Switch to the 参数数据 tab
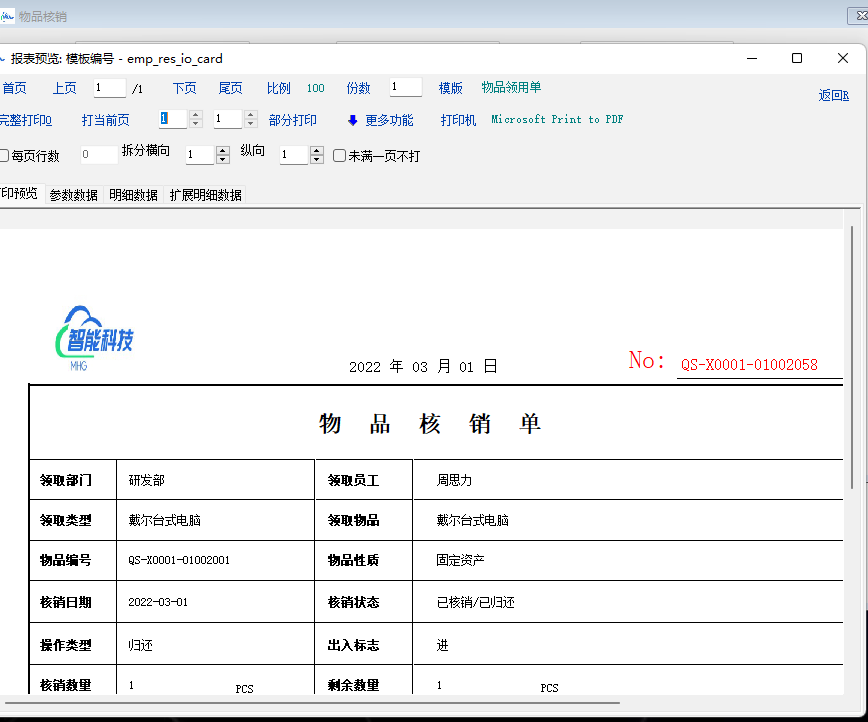Screen dimensions: 868x722 click(74, 195)
